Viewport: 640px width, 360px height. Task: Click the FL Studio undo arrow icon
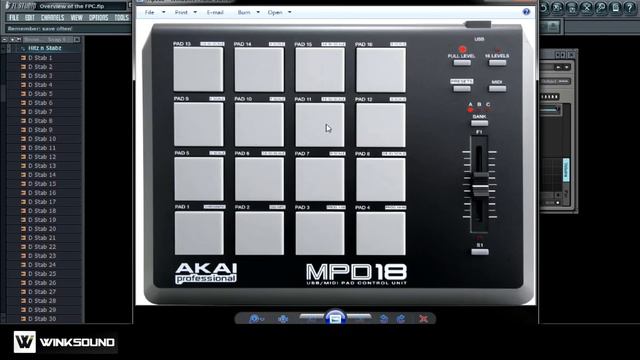point(543,8)
